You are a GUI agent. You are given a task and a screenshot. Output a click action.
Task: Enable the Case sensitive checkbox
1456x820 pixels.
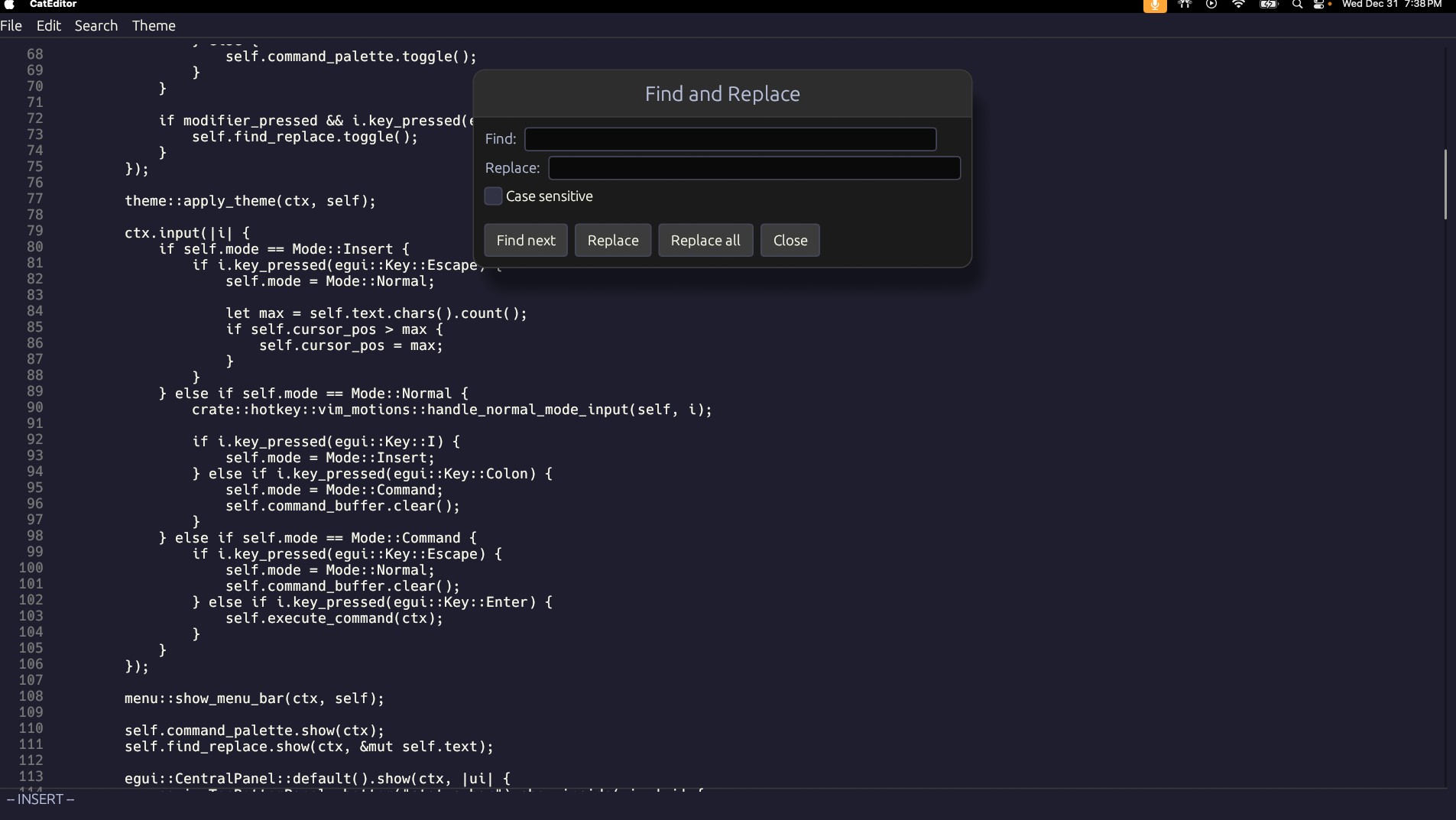click(x=493, y=196)
